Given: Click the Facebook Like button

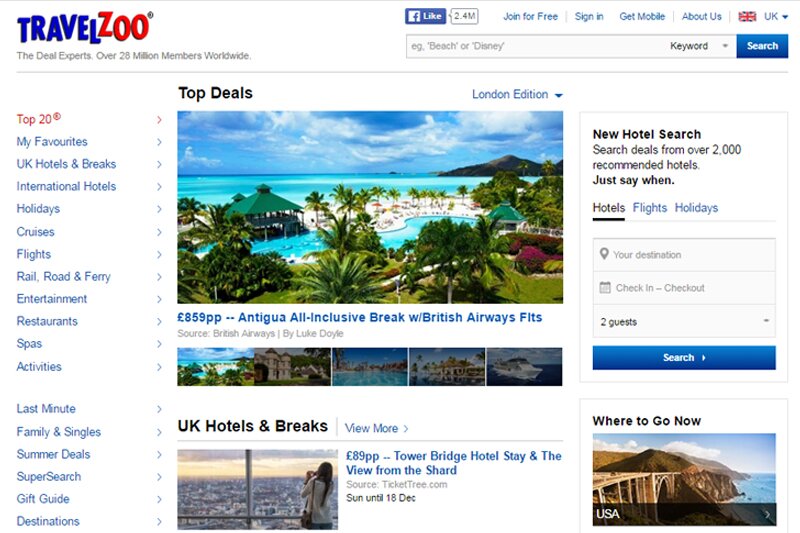Looking at the screenshot, I should tap(426, 16).
